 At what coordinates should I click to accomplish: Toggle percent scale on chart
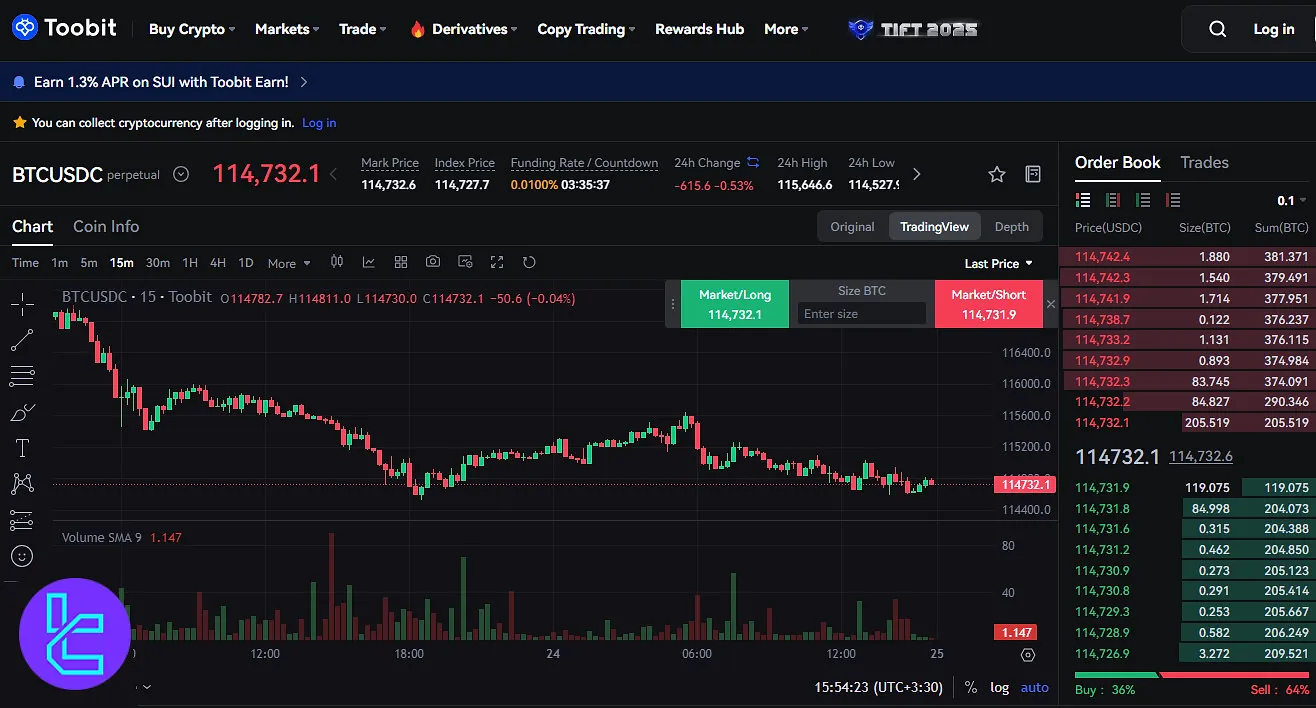[971, 688]
